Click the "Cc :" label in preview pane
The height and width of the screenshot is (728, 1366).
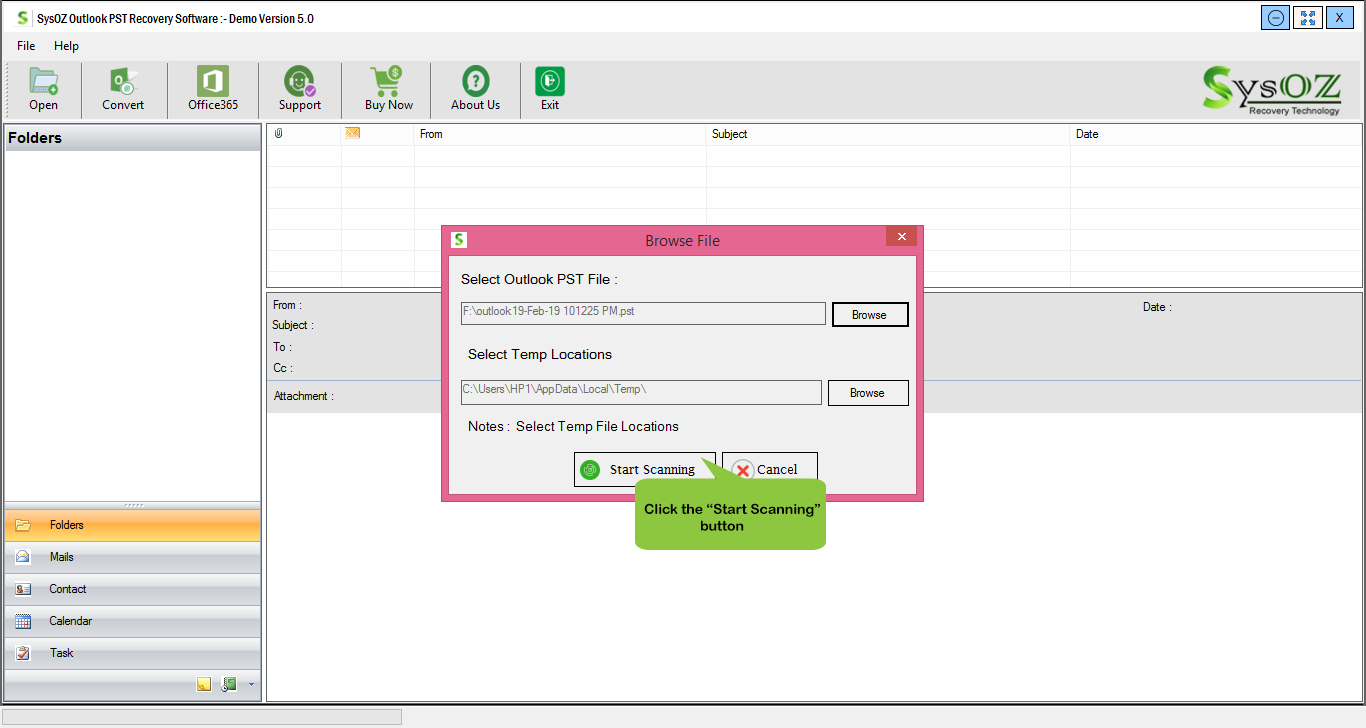(x=282, y=368)
